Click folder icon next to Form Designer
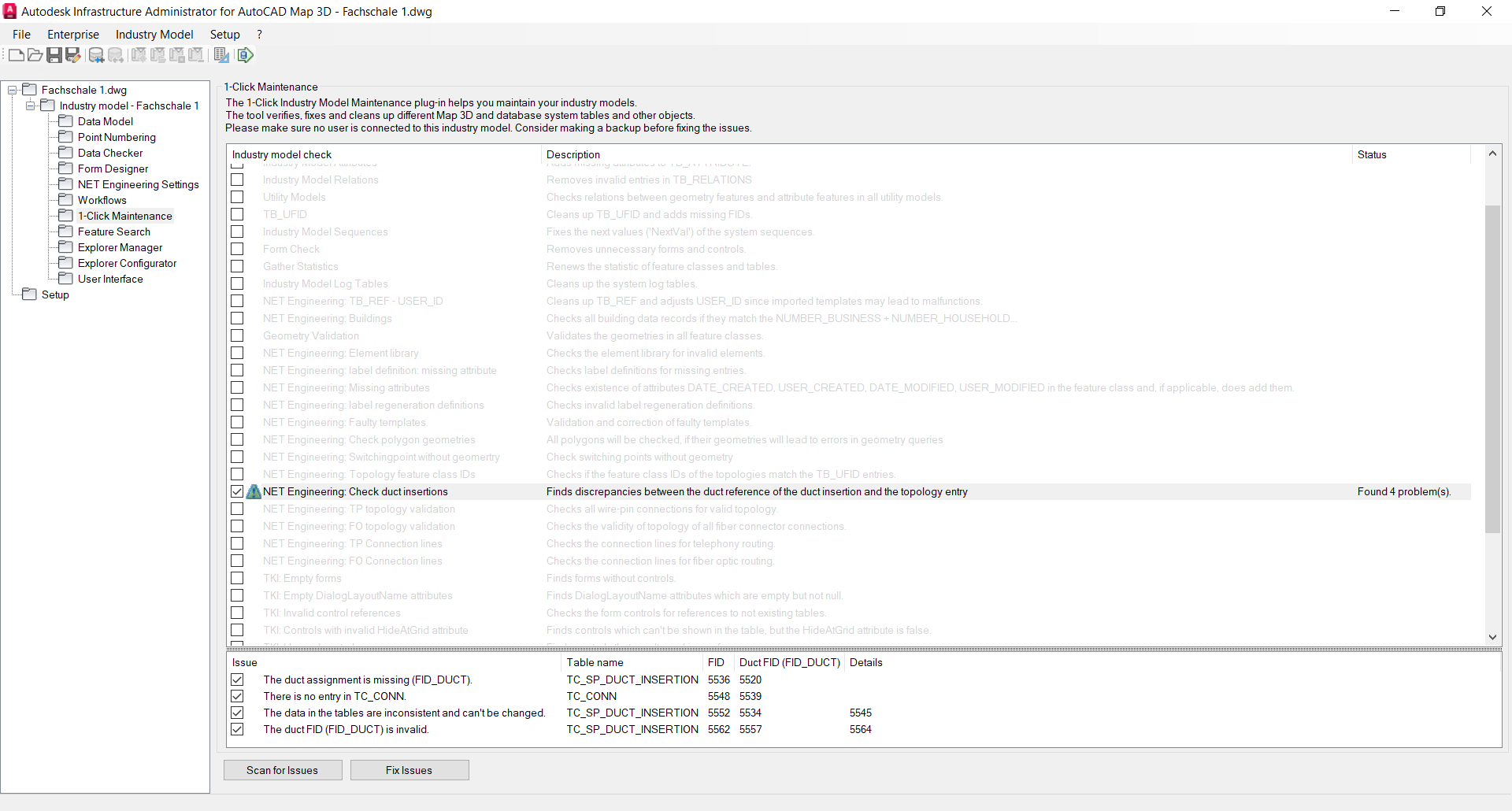The width and height of the screenshot is (1512, 811). click(66, 168)
